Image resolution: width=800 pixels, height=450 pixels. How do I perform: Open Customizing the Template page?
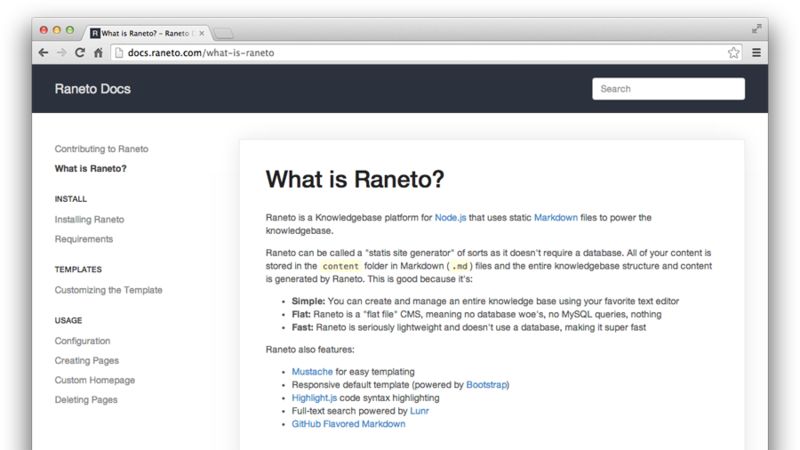coord(108,290)
